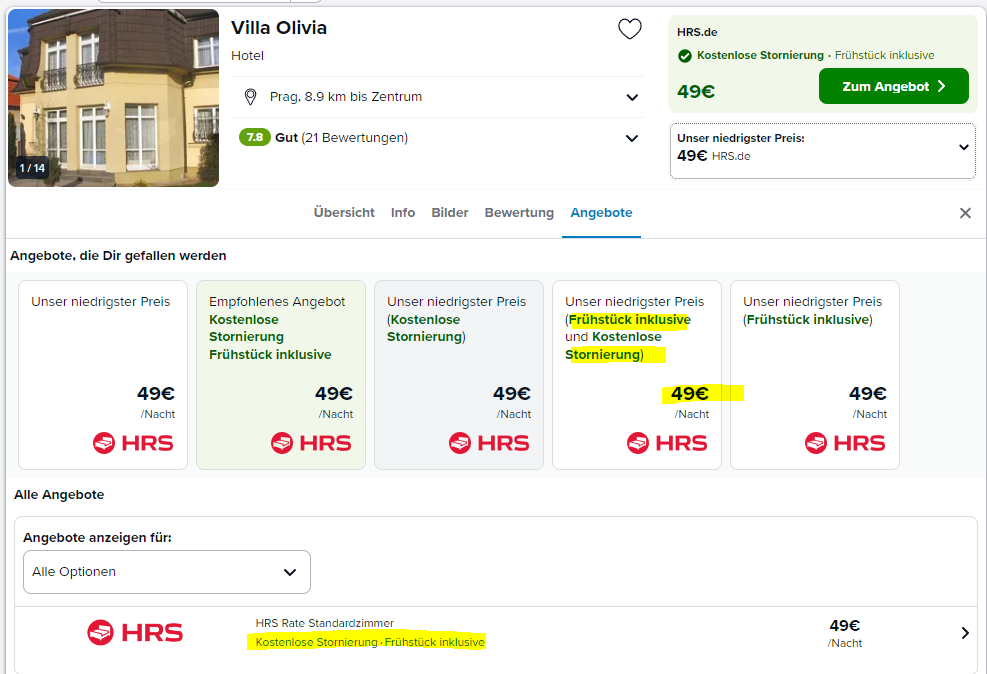The image size is (987, 674).
Task: Click the HRS logo in Alle Angebote row
Action: 135,632
